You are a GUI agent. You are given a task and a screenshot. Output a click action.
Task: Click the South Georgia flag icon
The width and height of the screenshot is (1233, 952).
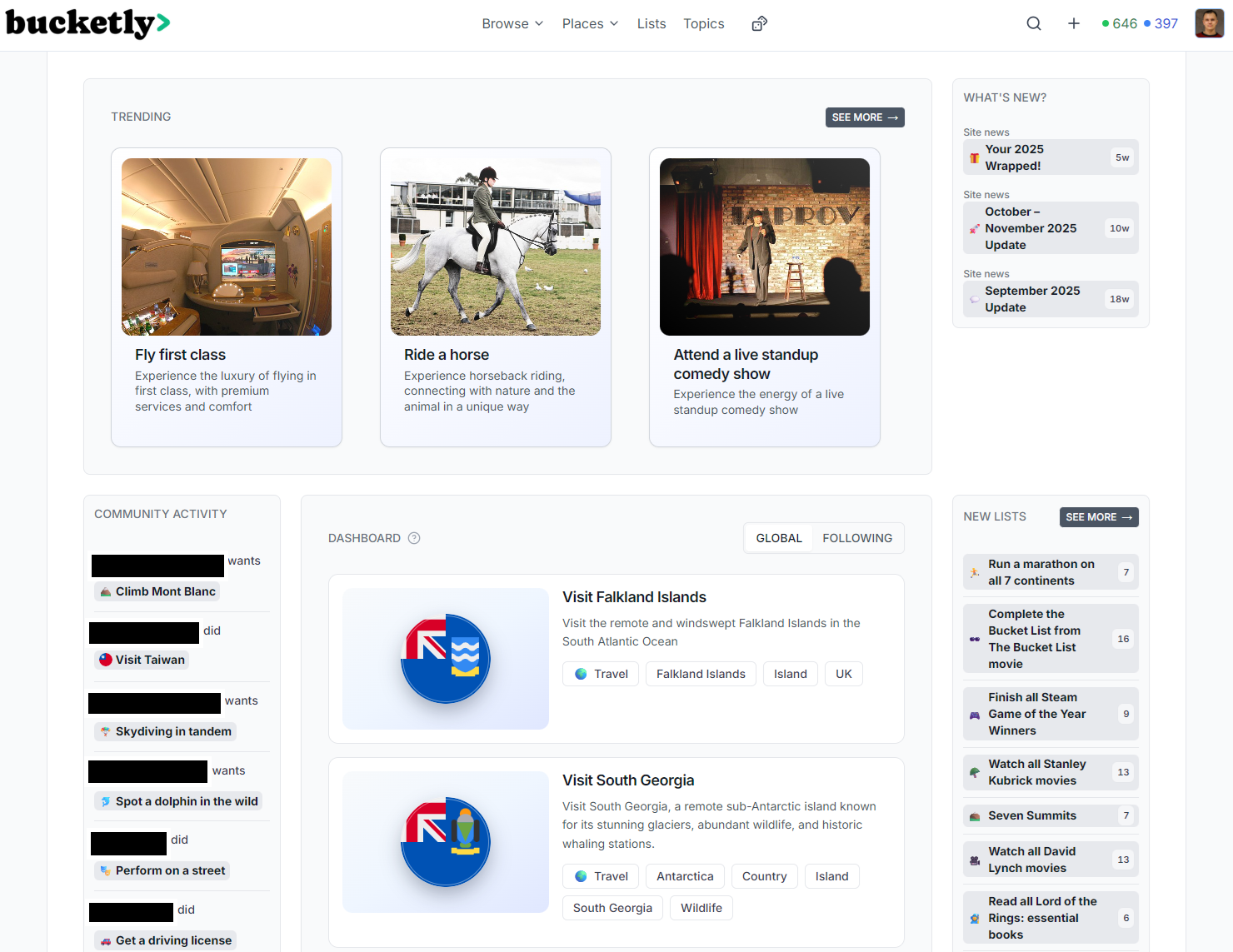(446, 842)
